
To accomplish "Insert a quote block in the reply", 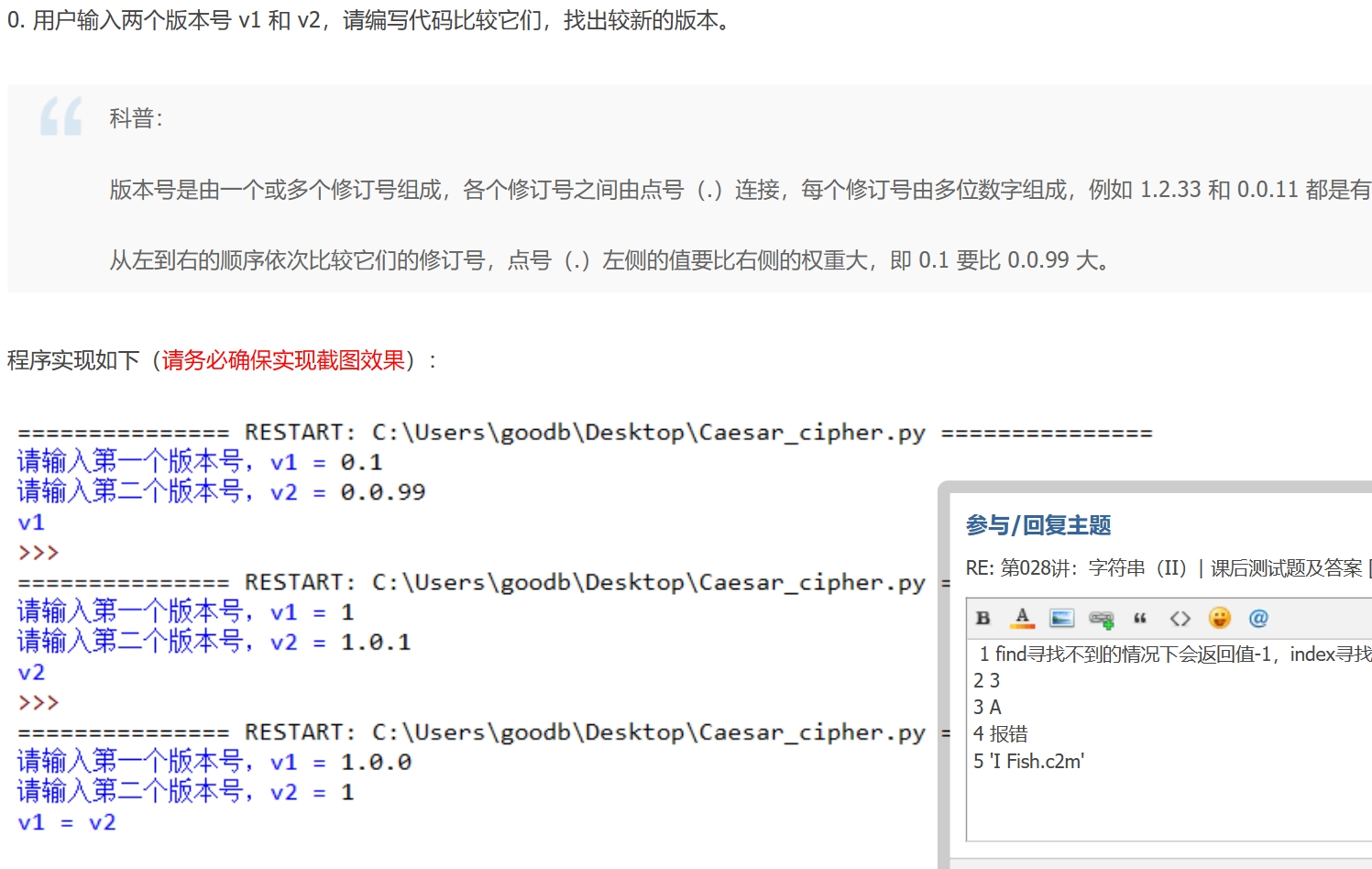I will coord(1140,619).
